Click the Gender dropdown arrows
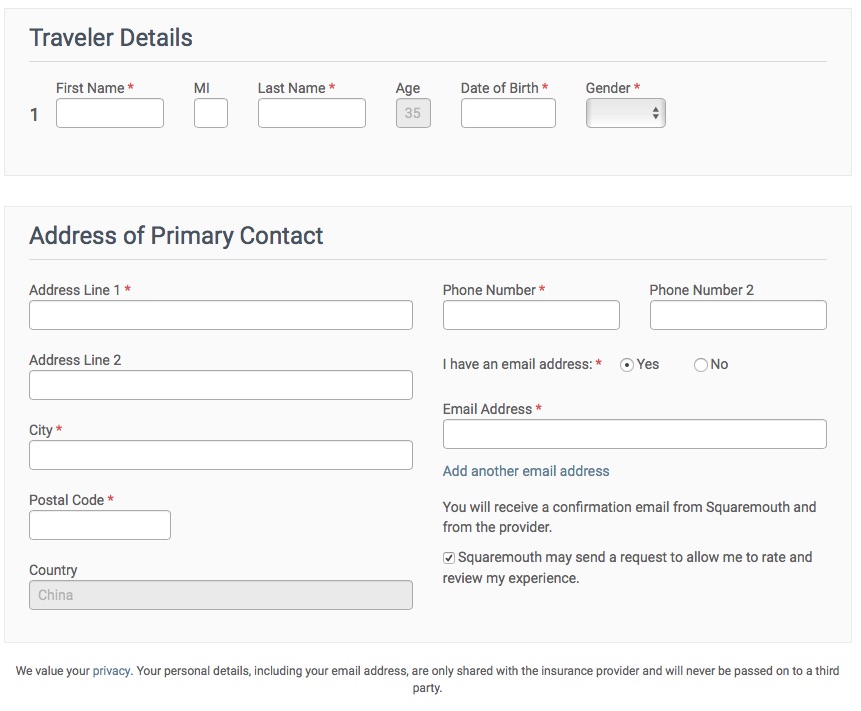Screen dimensions: 861x711 [656, 113]
